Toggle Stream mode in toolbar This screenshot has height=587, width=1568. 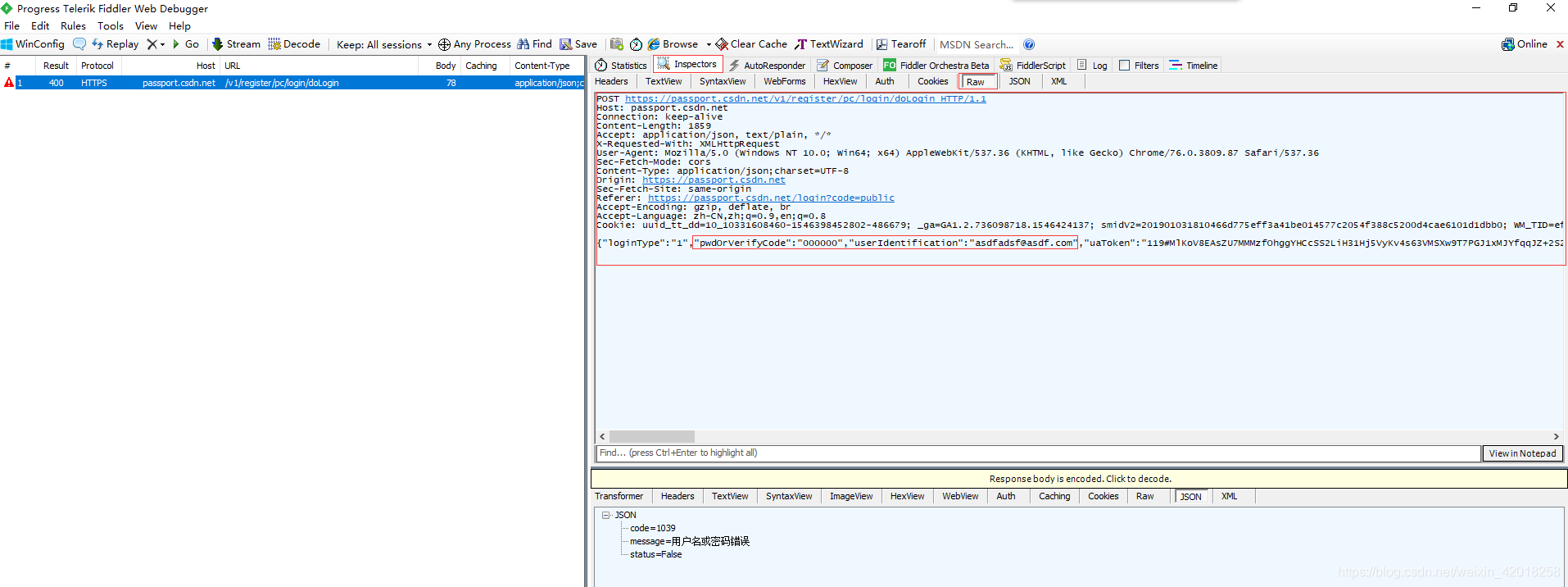[x=236, y=44]
